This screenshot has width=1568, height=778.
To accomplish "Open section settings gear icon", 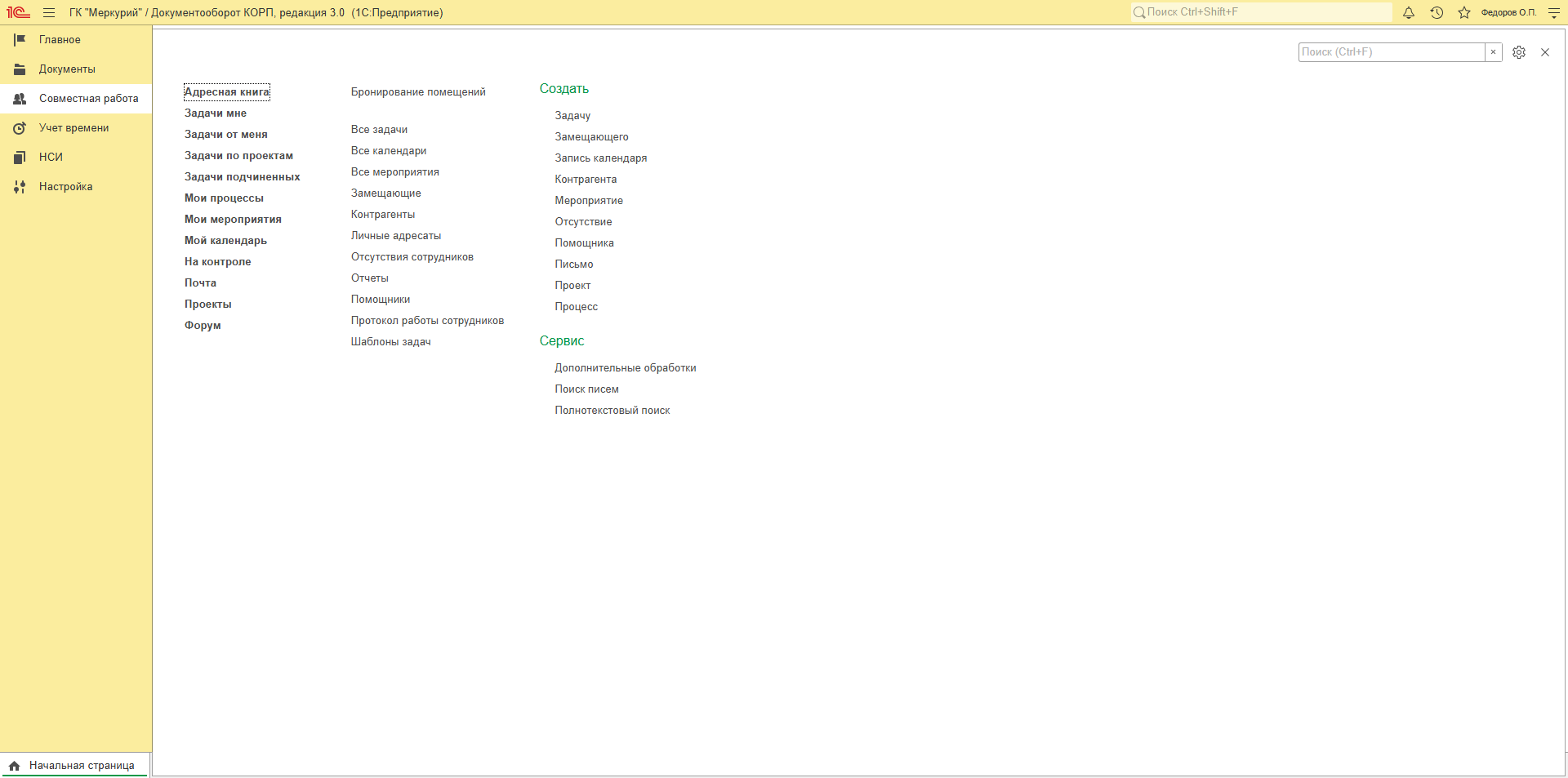I will [x=1519, y=52].
